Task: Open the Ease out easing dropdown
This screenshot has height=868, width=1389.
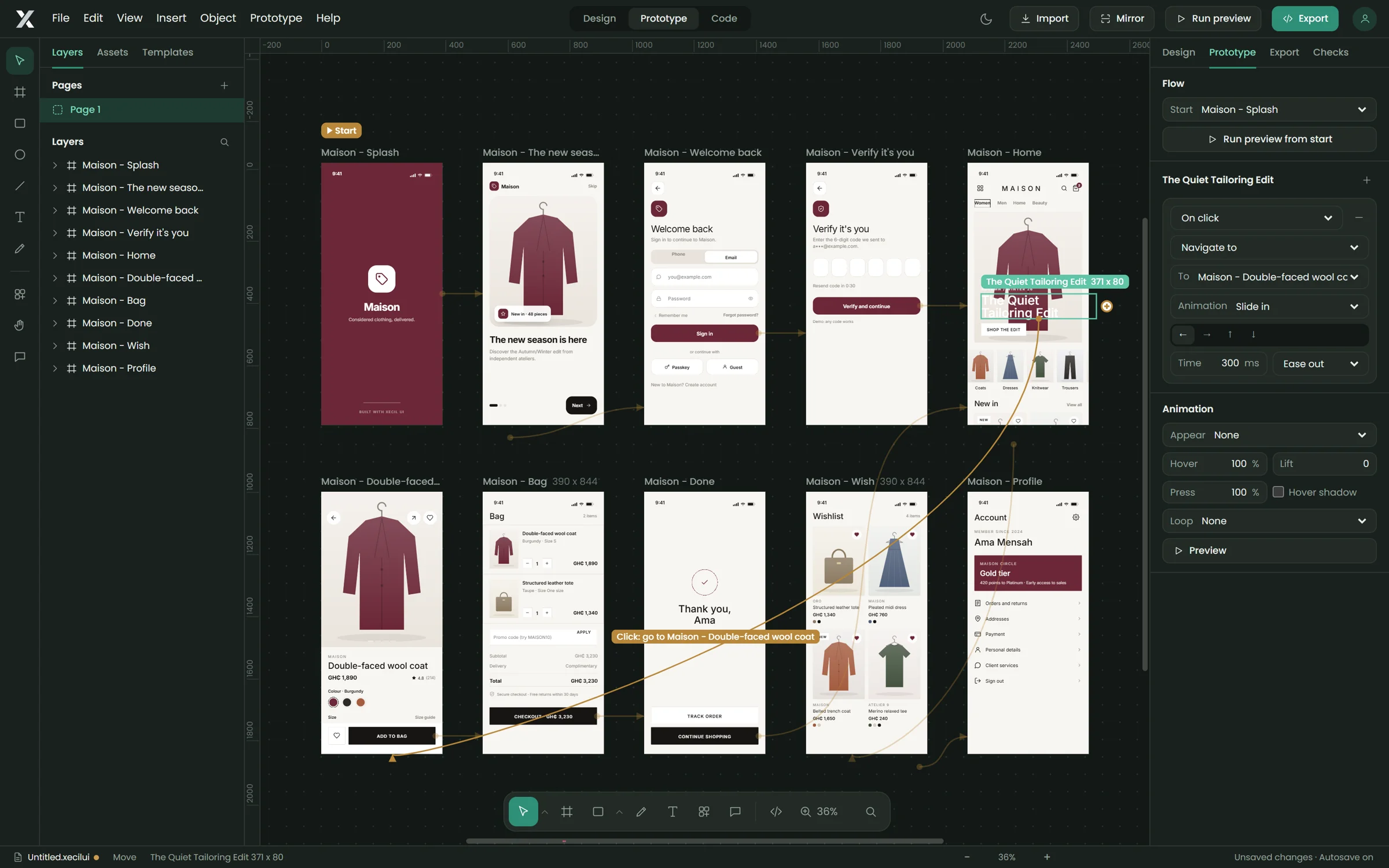Action: 1320,363
